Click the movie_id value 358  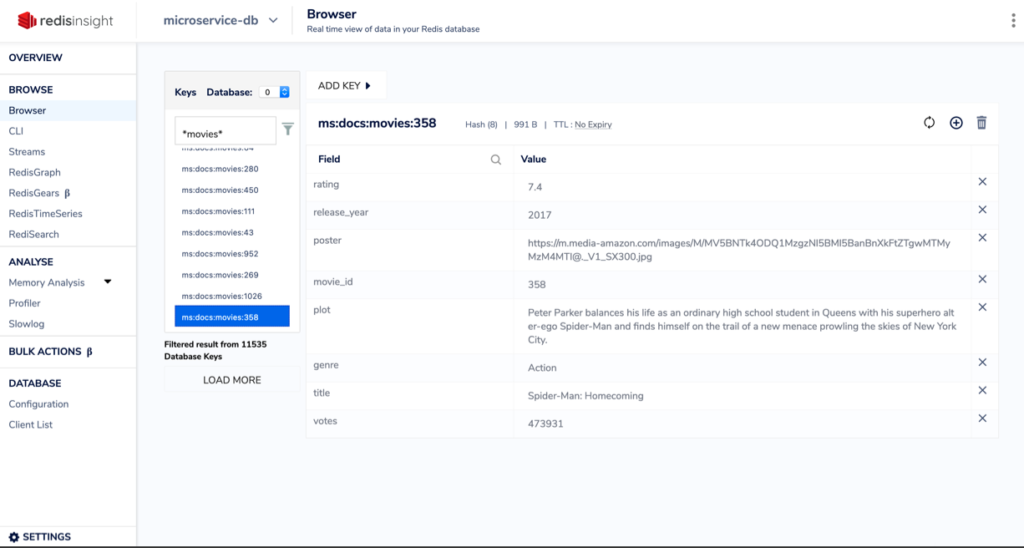(537, 285)
